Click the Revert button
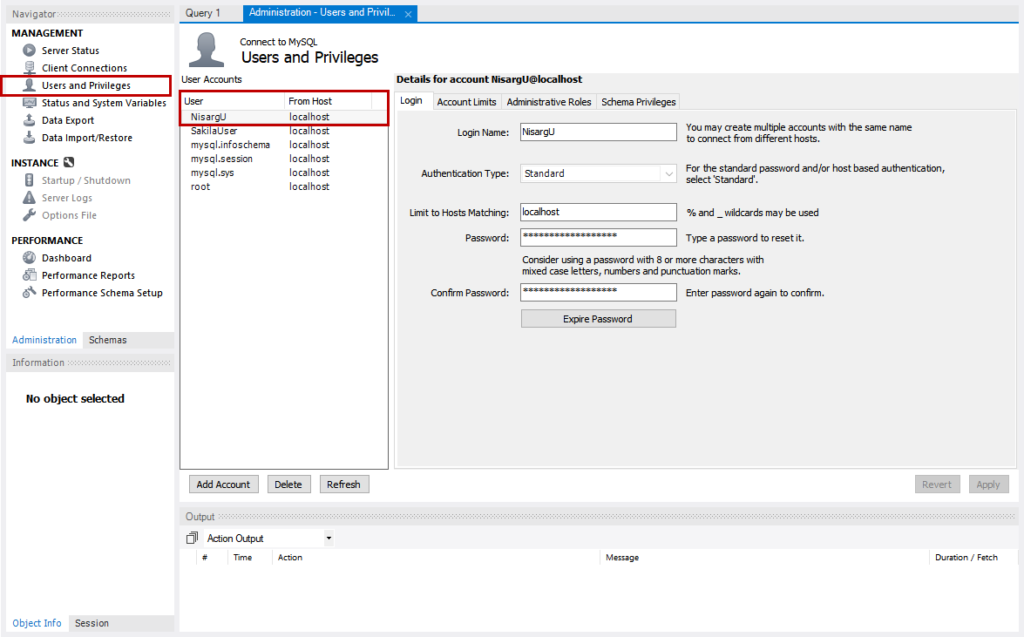1024x637 pixels. click(937, 484)
